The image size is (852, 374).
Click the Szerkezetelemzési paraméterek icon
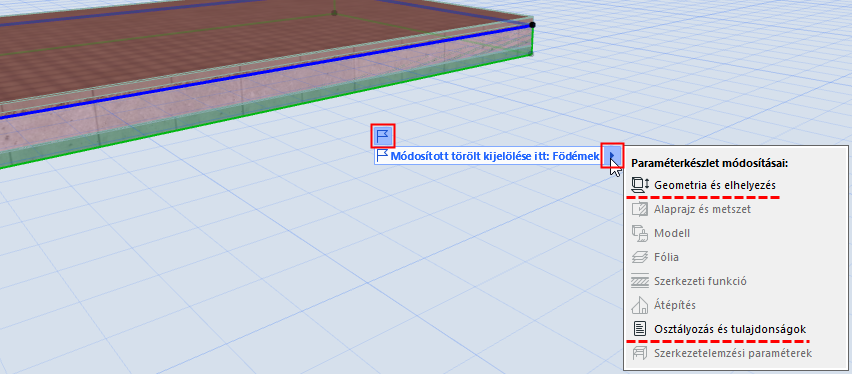(640, 353)
